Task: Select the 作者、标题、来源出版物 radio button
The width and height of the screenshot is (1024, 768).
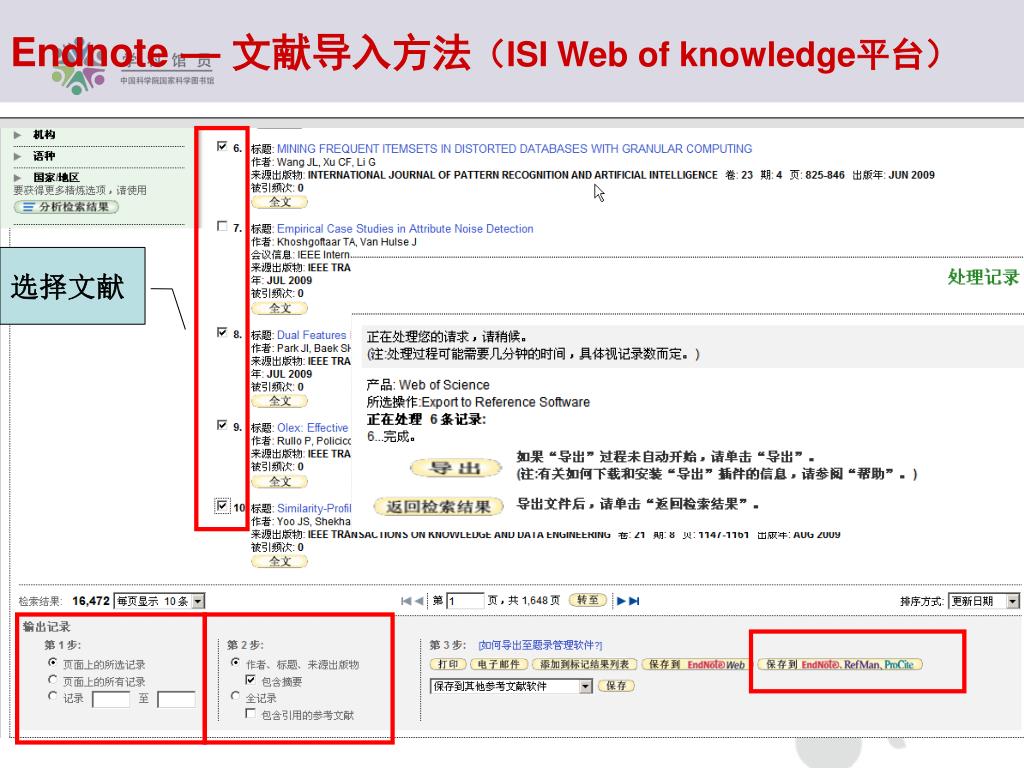Action: [x=236, y=663]
